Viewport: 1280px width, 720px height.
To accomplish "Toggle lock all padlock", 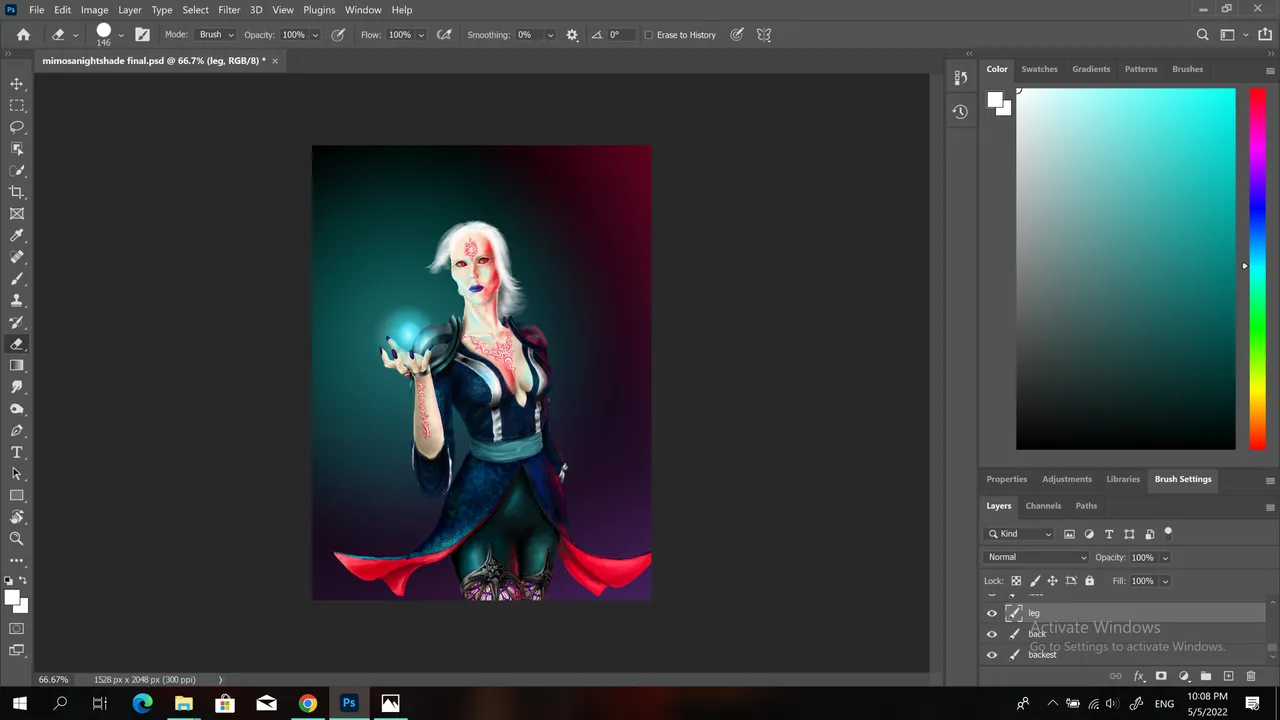I will [1090, 581].
